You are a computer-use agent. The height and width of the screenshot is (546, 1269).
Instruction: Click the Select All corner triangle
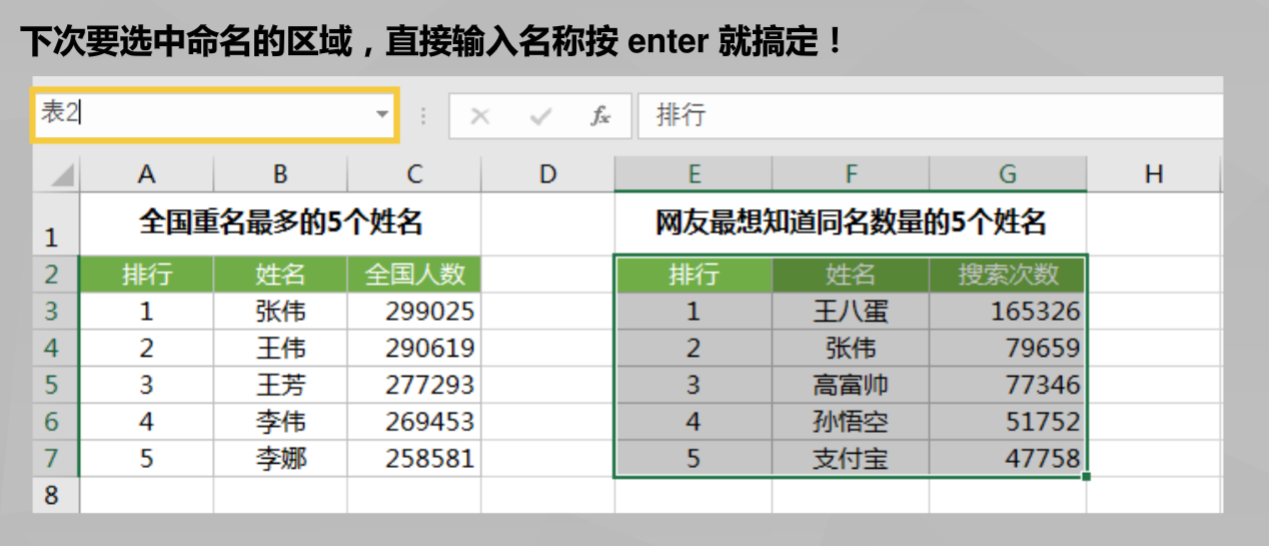coord(63,176)
